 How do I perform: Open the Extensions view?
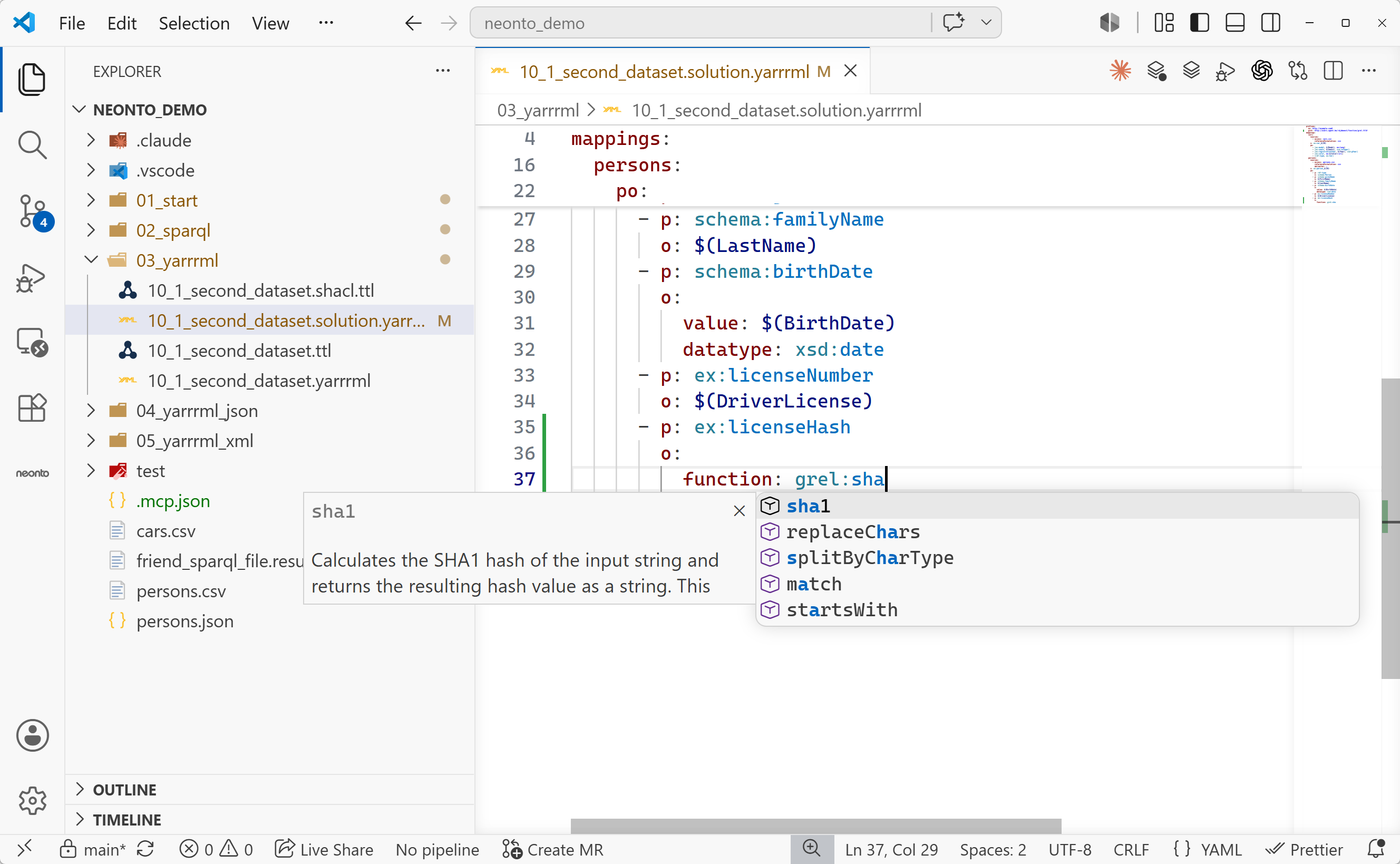coord(32,407)
